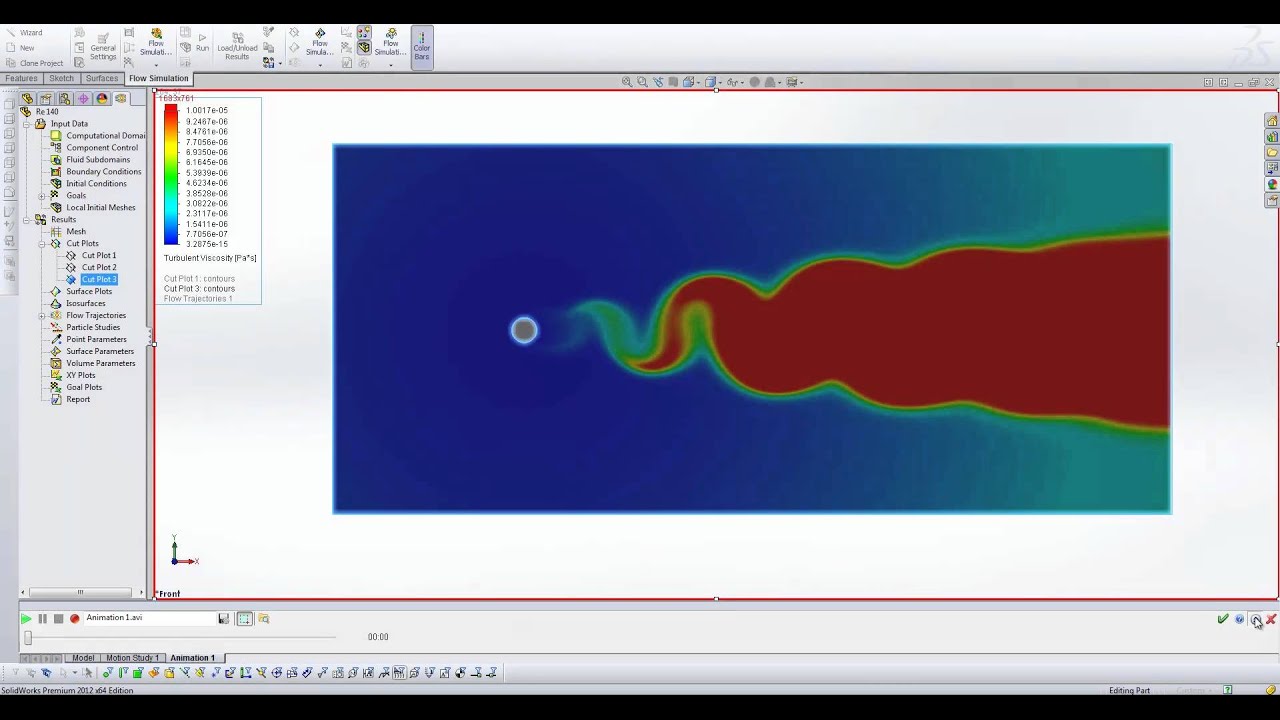The height and width of the screenshot is (720, 1280).
Task: Switch to the Features tab
Action: pyautogui.click(x=21, y=78)
